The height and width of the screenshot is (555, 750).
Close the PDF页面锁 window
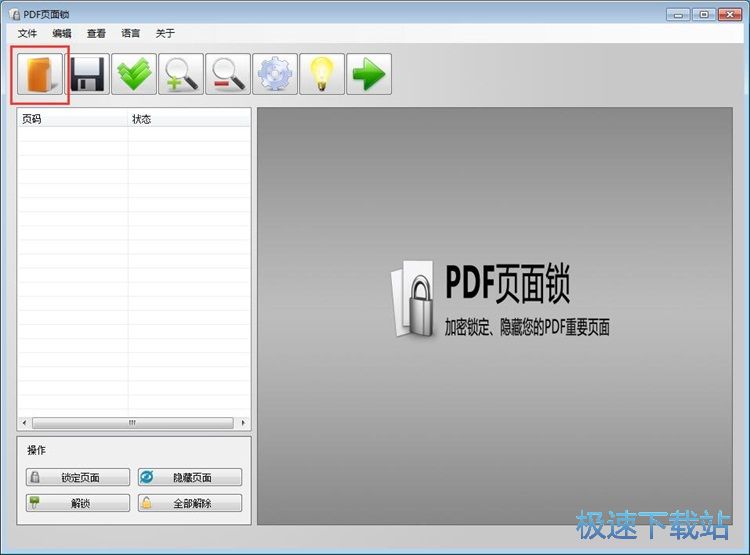730,15
